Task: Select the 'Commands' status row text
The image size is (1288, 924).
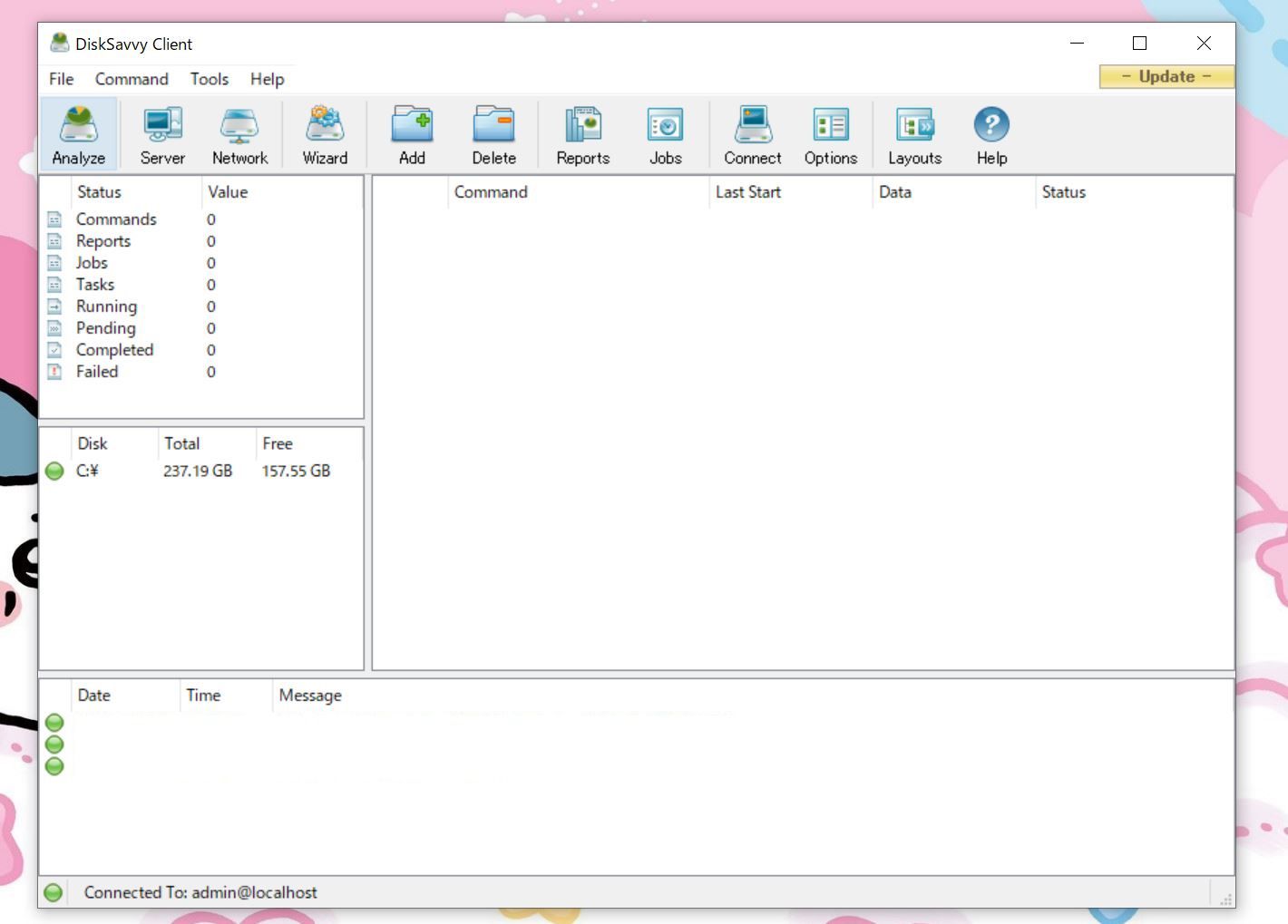Action: click(x=116, y=219)
